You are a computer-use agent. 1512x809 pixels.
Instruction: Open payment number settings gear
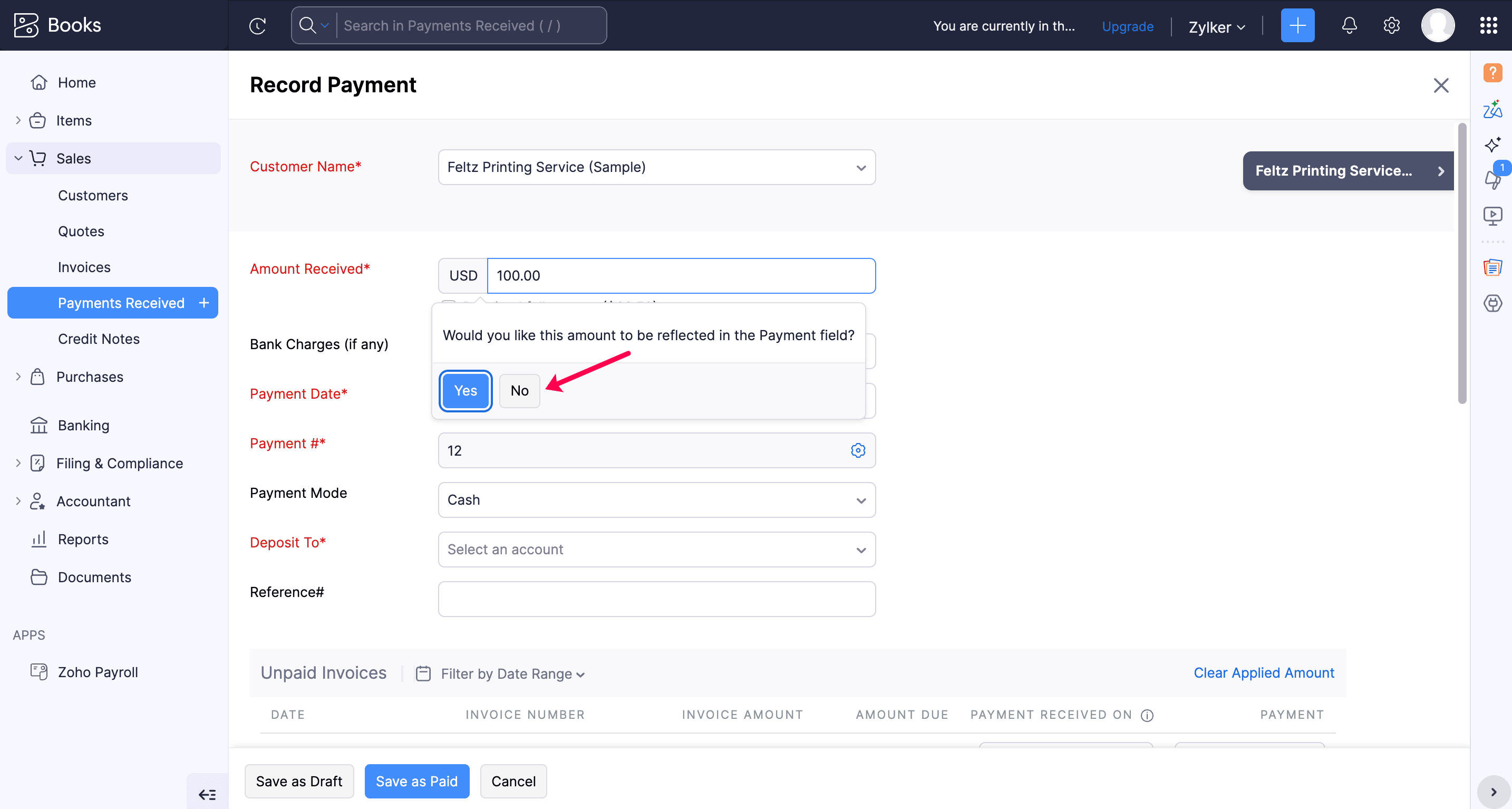[x=858, y=450]
